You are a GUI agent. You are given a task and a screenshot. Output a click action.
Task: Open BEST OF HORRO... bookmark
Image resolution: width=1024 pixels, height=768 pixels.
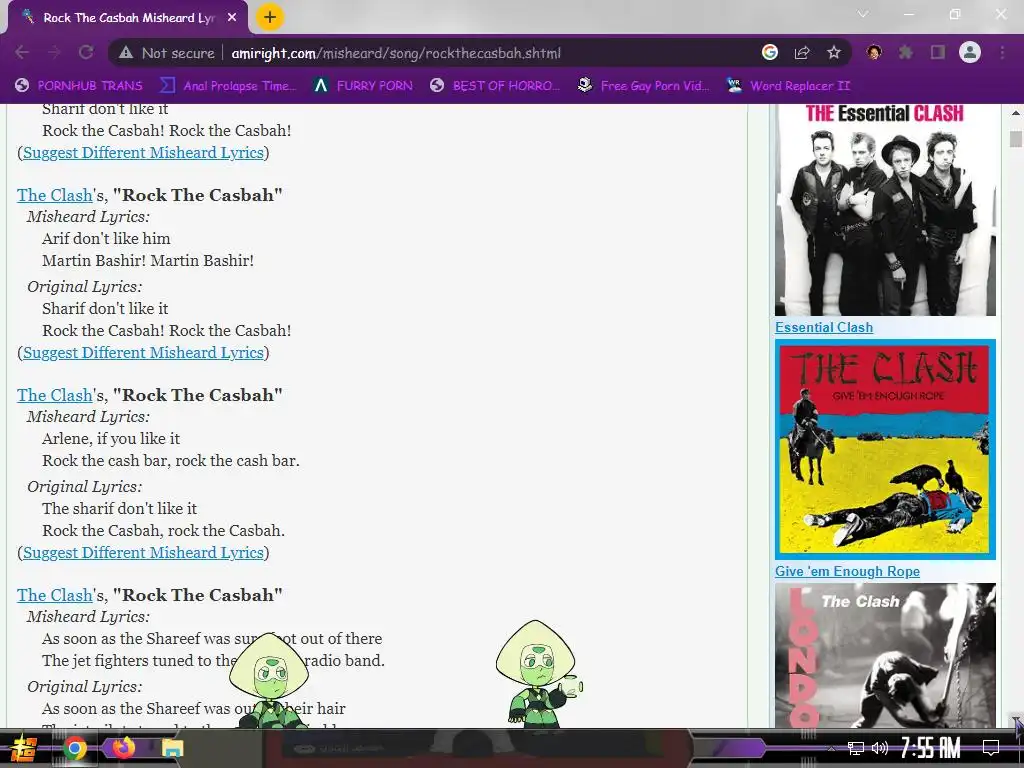[495, 86]
